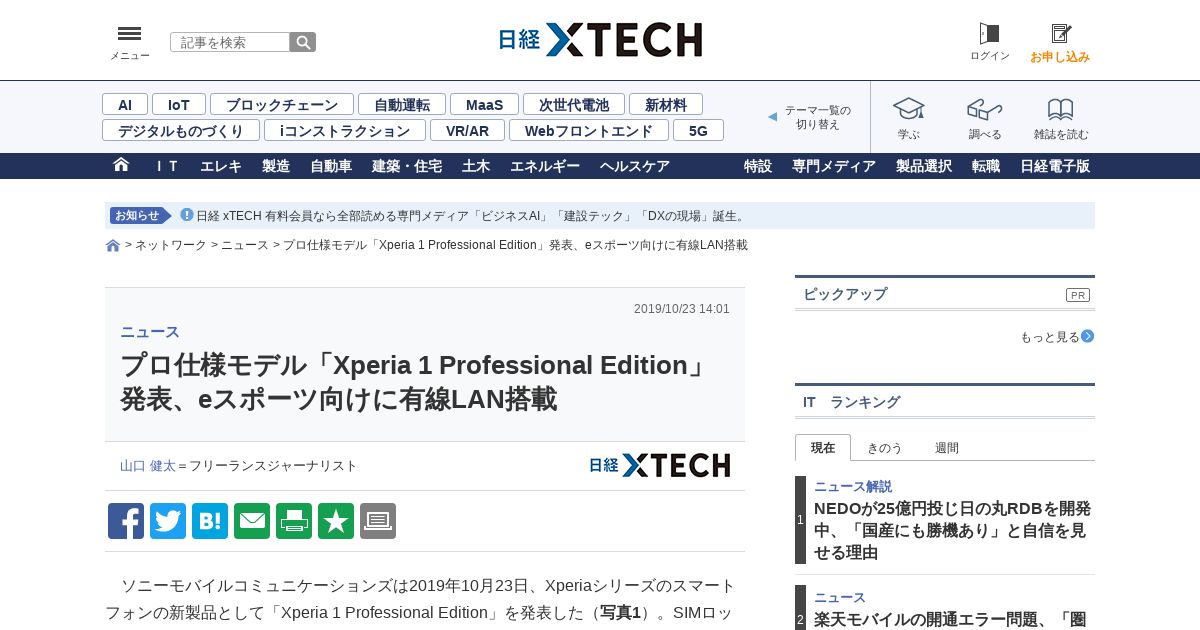Click the 調べる glasses icon
The image size is (1200, 630).
pyautogui.click(x=985, y=108)
